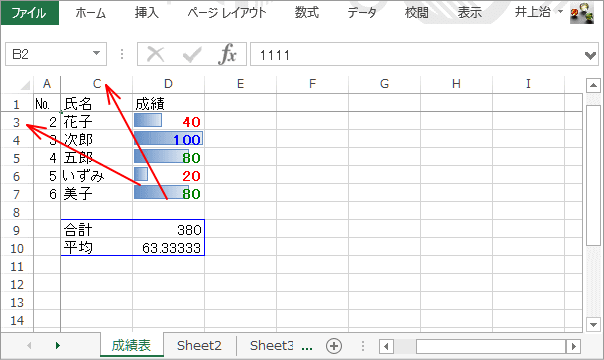Open the 表示 ribbon tab
604x360 pixels.
(x=469, y=13)
